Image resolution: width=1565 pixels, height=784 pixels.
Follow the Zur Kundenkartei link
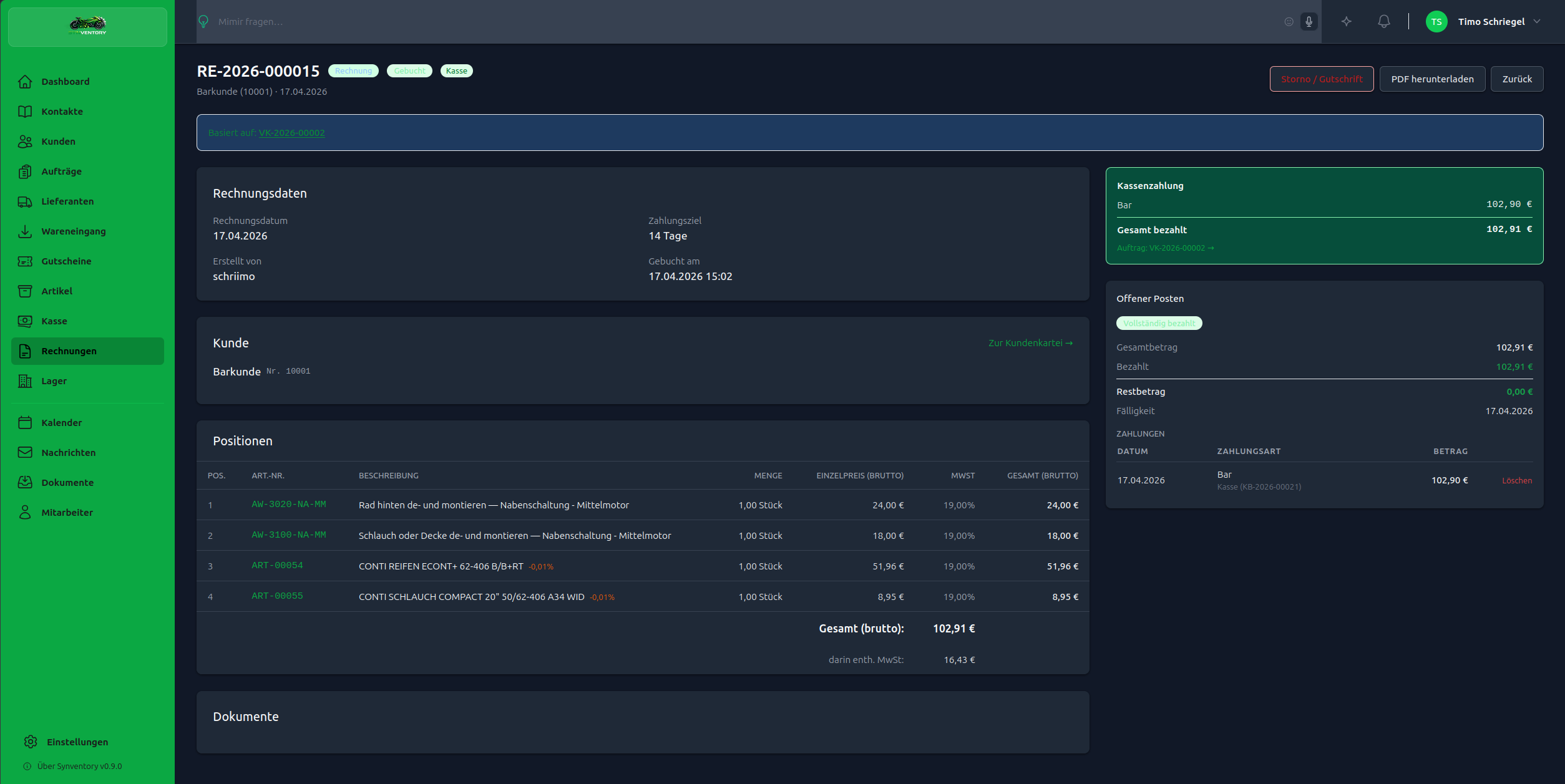click(x=1030, y=343)
